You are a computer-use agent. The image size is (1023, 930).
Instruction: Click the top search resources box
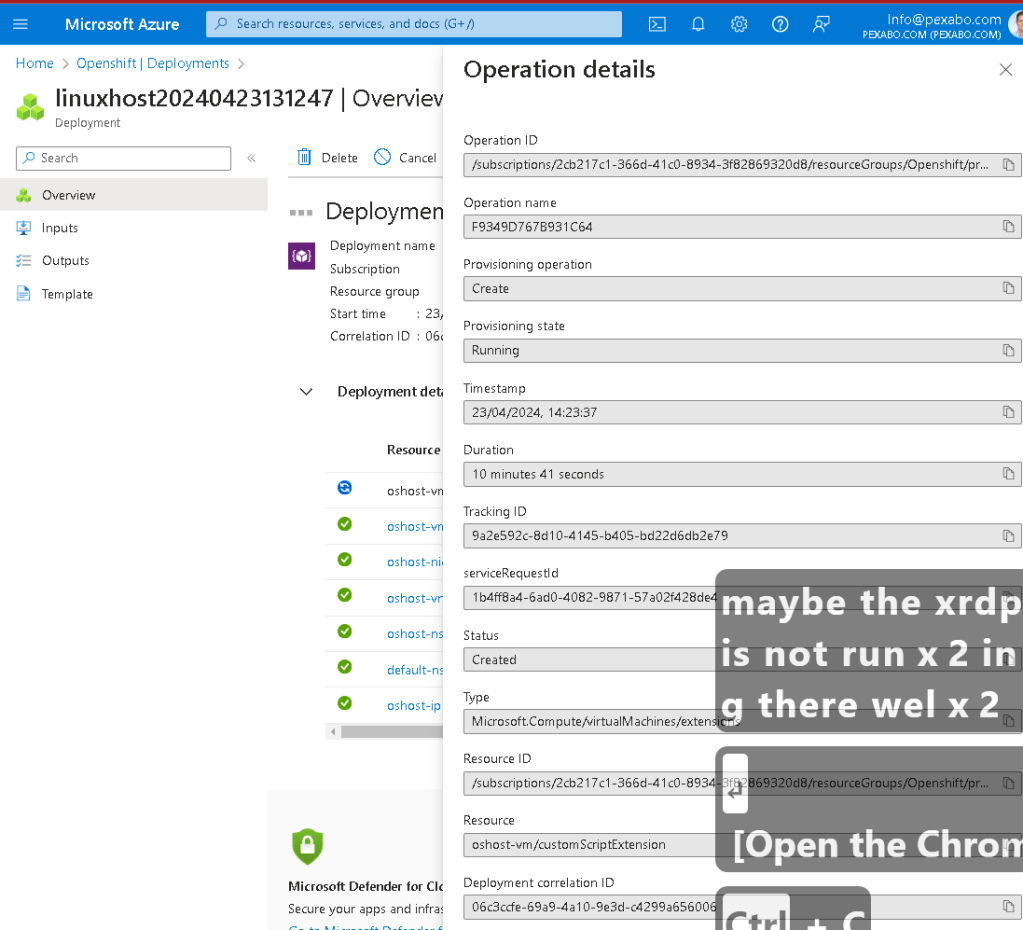[414, 24]
